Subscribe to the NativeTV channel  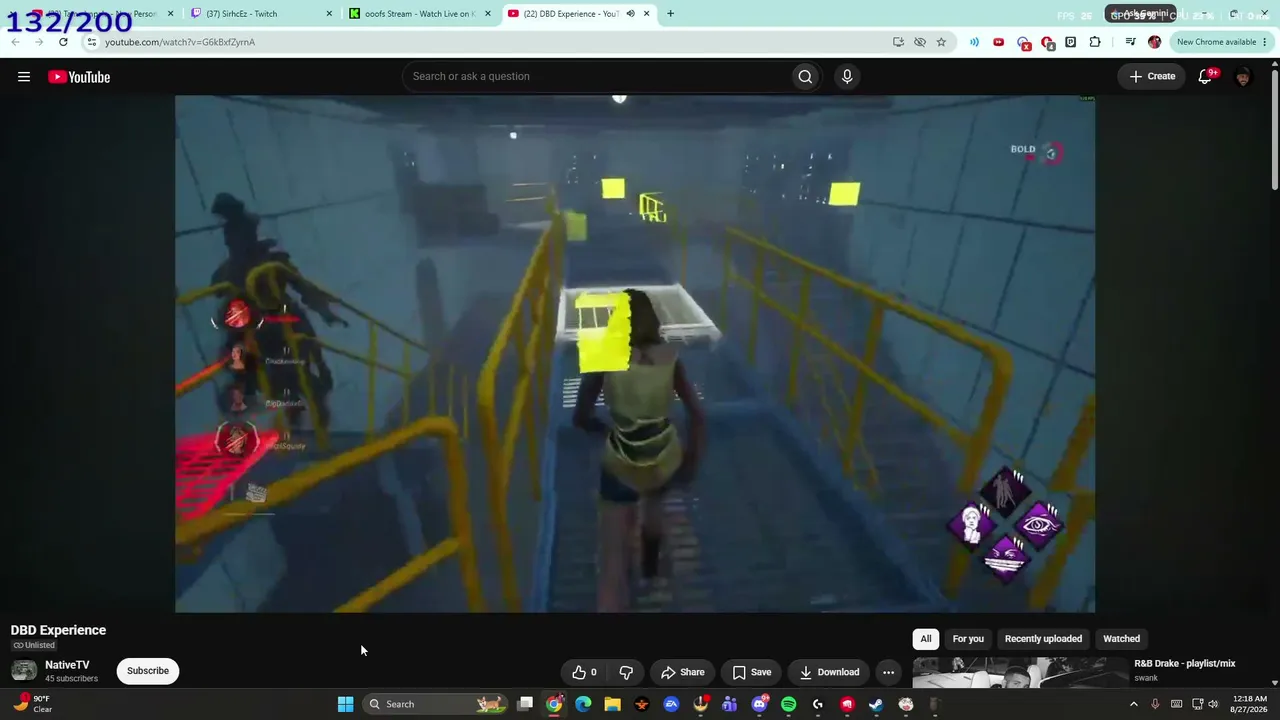148,671
